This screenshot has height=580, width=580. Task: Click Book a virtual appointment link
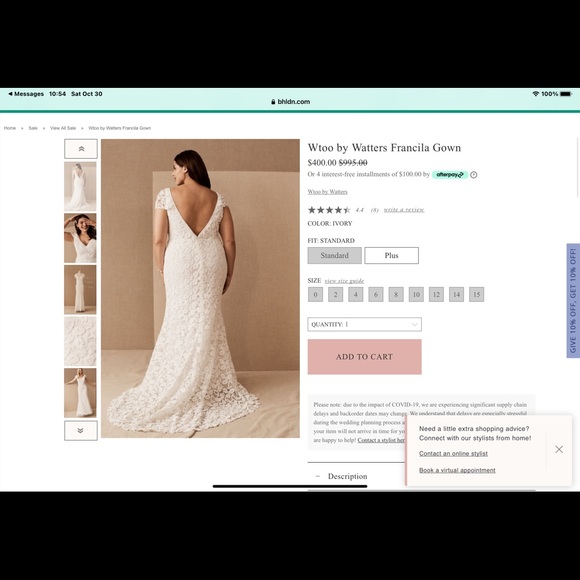click(457, 470)
